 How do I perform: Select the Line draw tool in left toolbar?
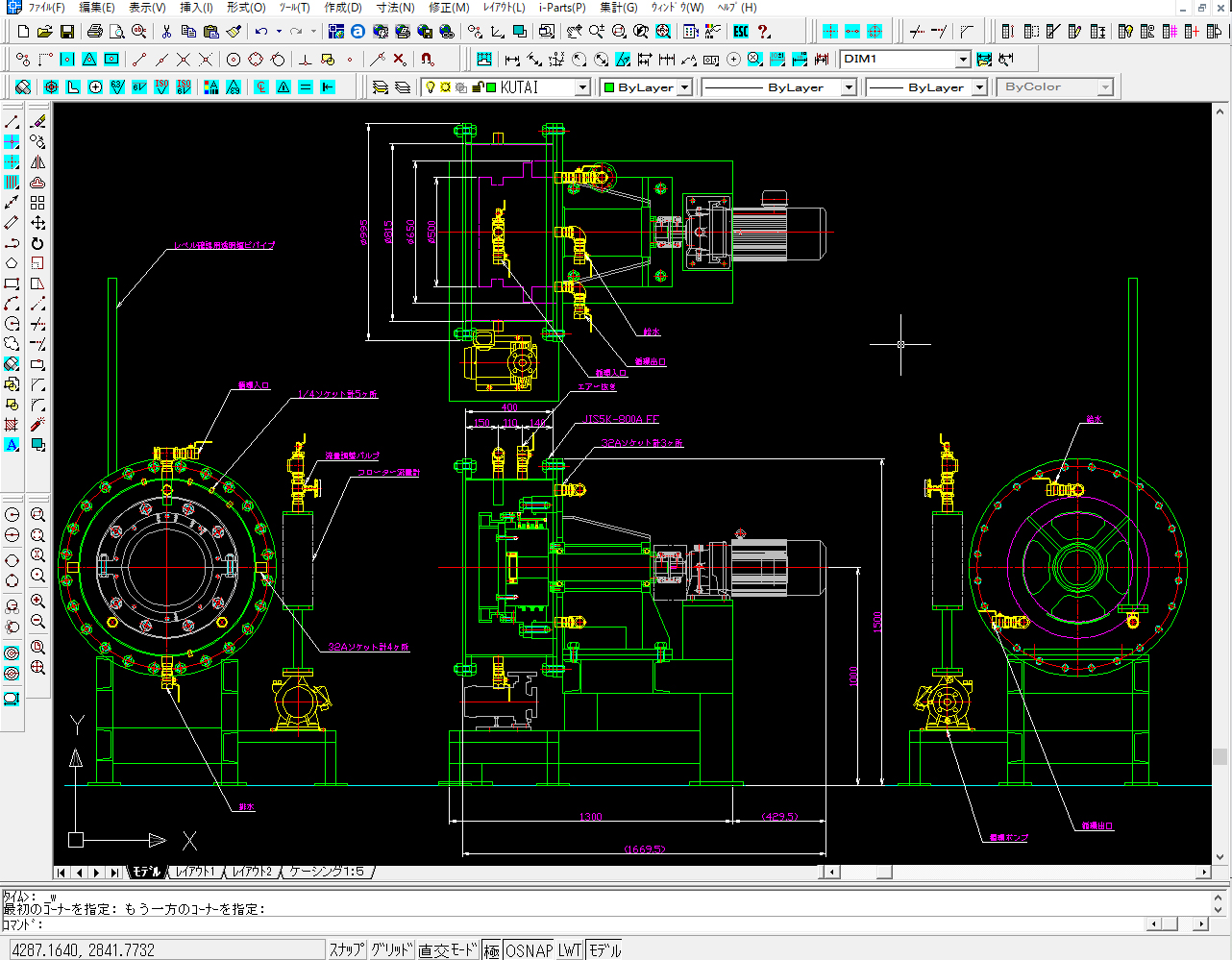click(12, 122)
